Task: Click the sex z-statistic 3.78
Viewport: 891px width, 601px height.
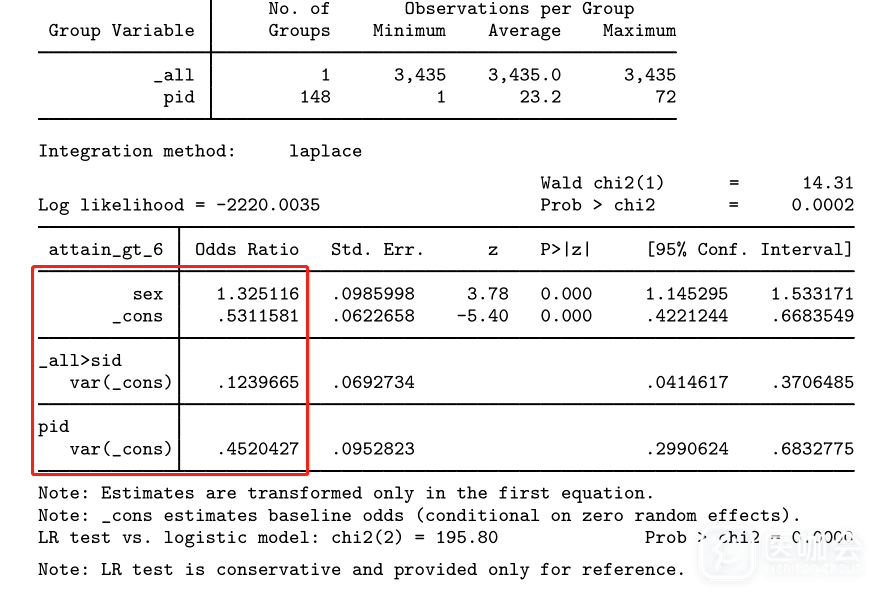Action: [488, 294]
